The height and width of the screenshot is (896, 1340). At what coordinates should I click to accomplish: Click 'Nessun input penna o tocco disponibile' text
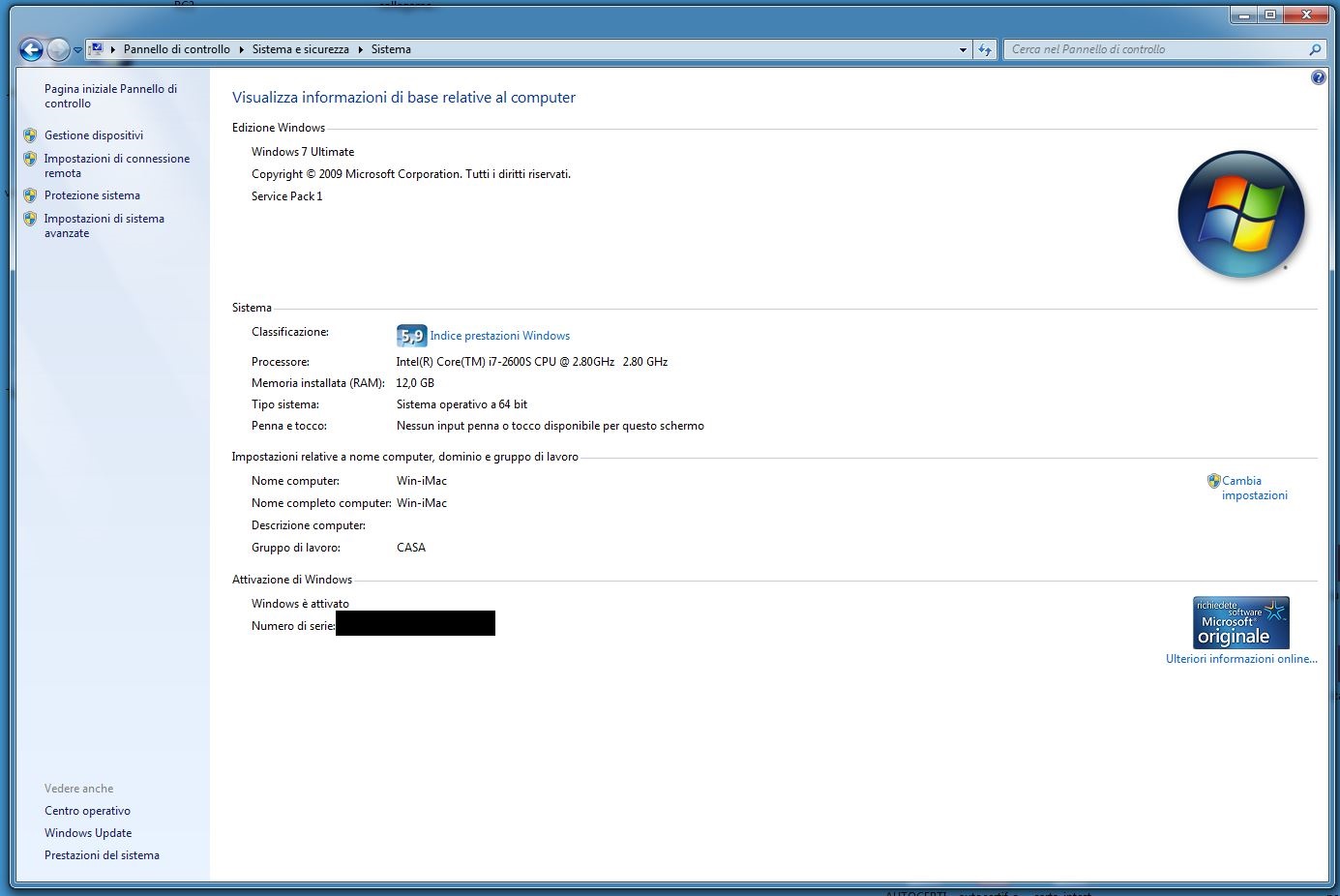(497, 426)
